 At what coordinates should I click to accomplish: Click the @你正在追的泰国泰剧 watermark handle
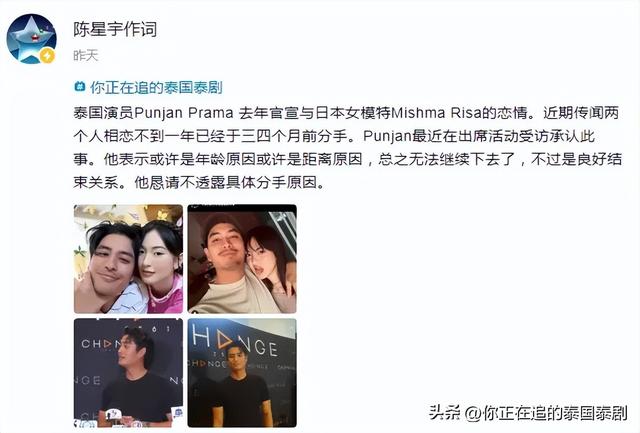[546, 413]
